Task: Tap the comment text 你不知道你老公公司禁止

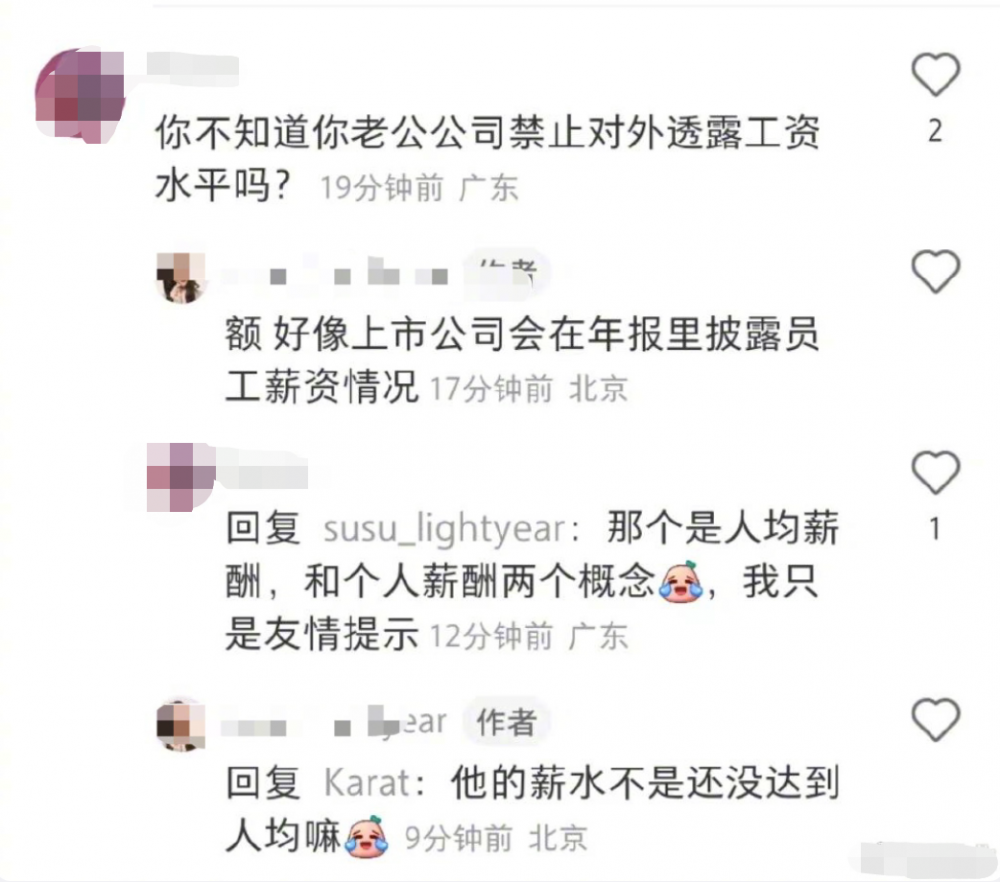Action: 488,159
